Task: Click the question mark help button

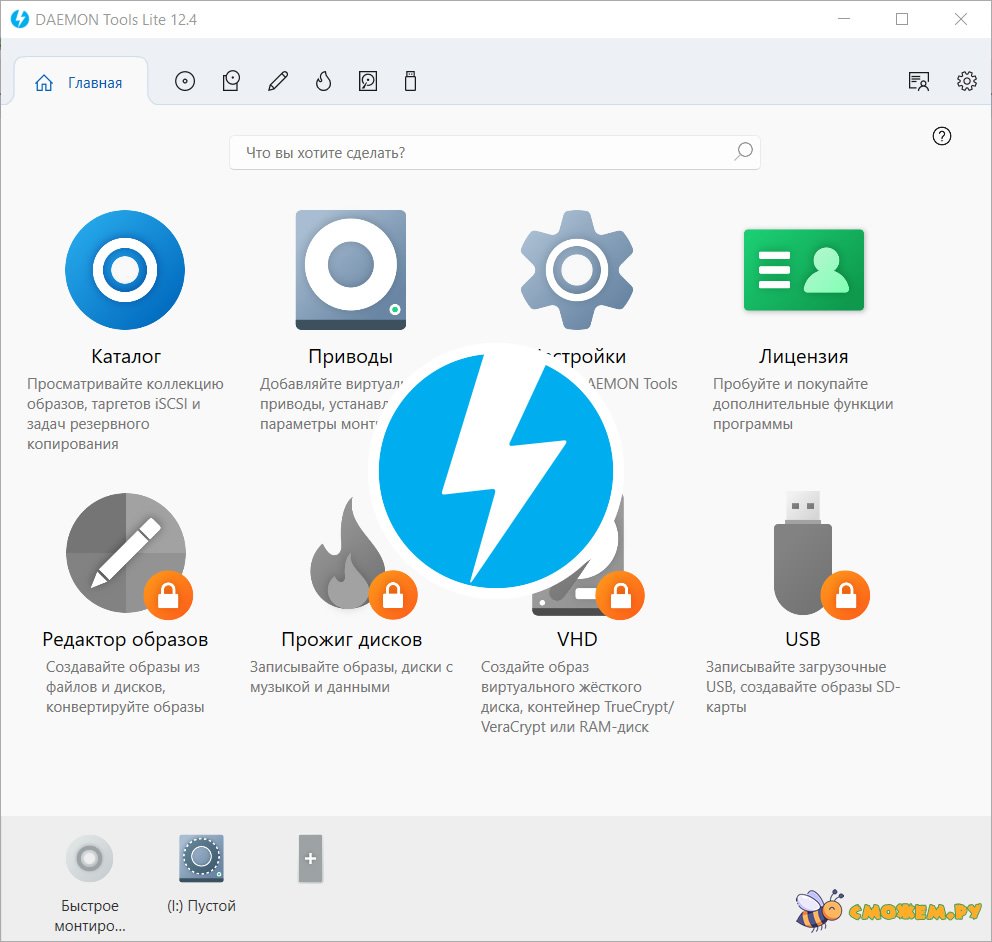Action: 941,137
